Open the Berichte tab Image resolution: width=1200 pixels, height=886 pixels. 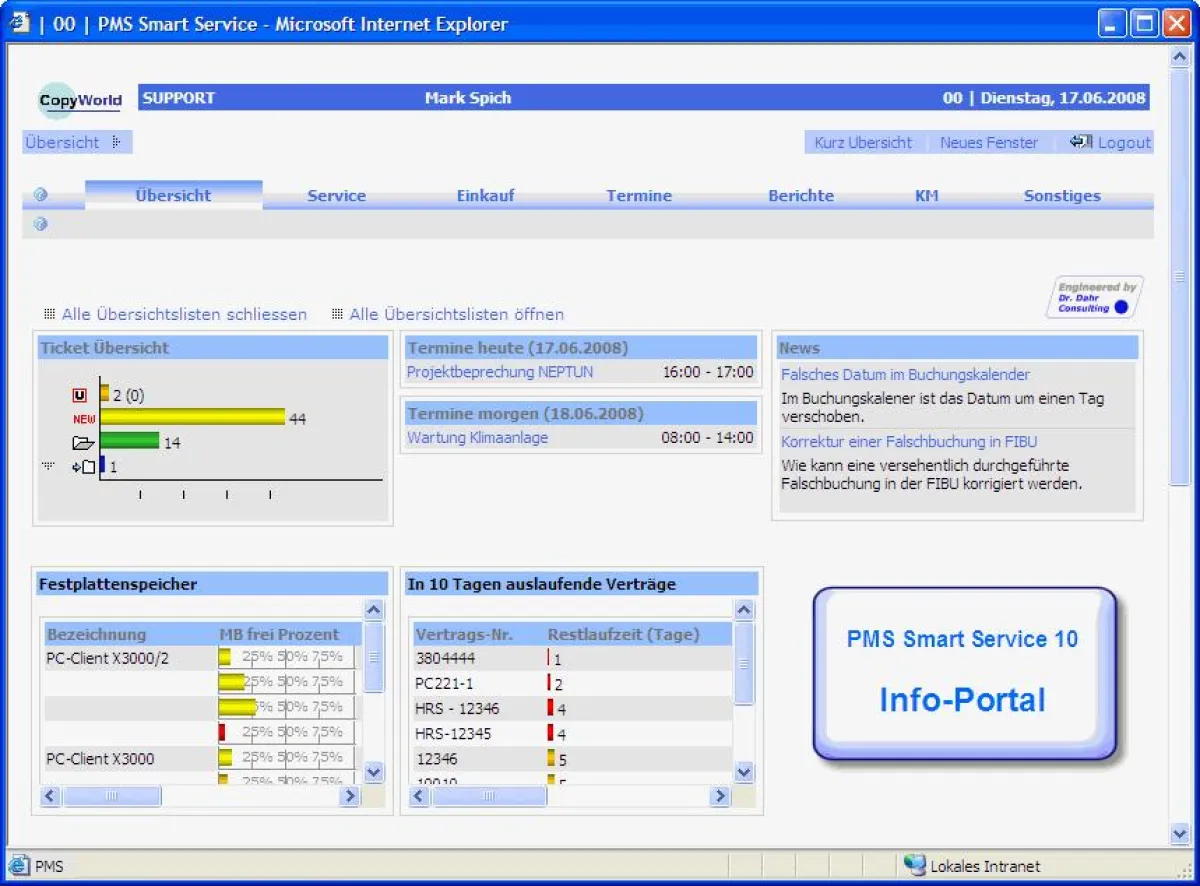pyautogui.click(x=800, y=195)
